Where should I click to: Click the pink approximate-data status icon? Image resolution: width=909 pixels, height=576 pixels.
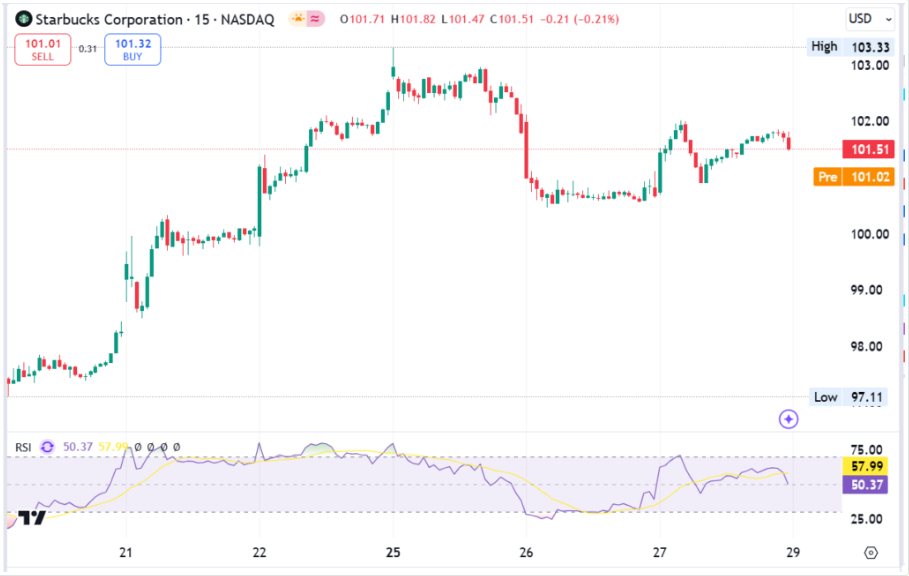click(x=318, y=19)
